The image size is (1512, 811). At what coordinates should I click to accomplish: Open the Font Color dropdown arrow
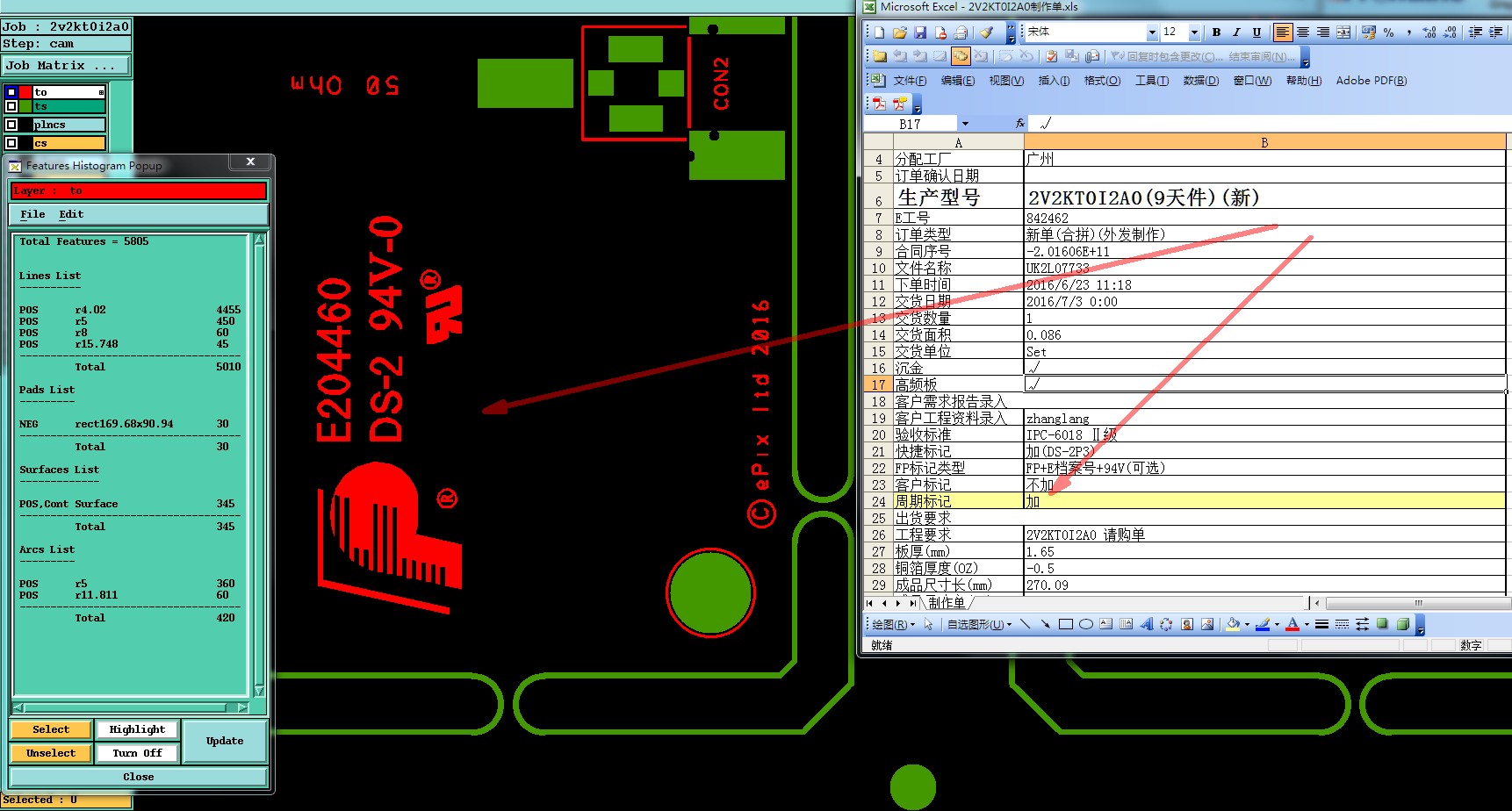click(x=1307, y=624)
